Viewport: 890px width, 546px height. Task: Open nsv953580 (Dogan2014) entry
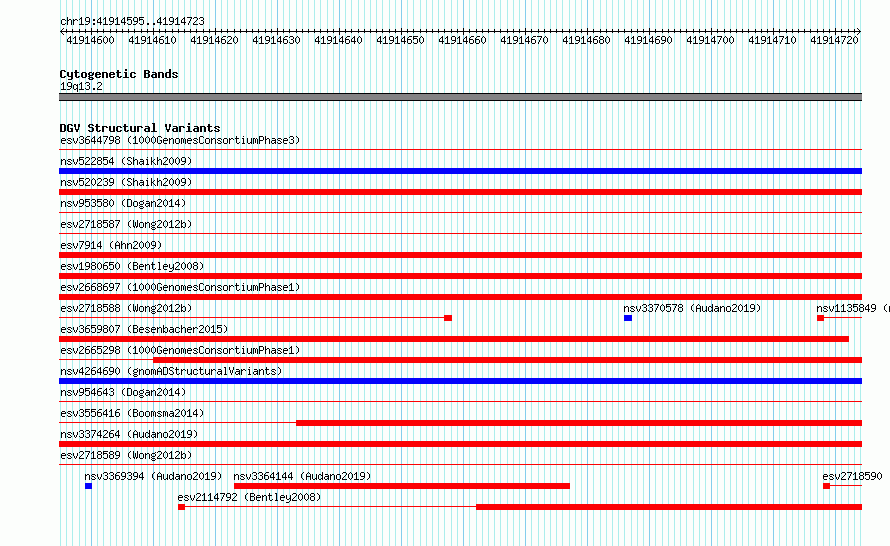(x=123, y=203)
